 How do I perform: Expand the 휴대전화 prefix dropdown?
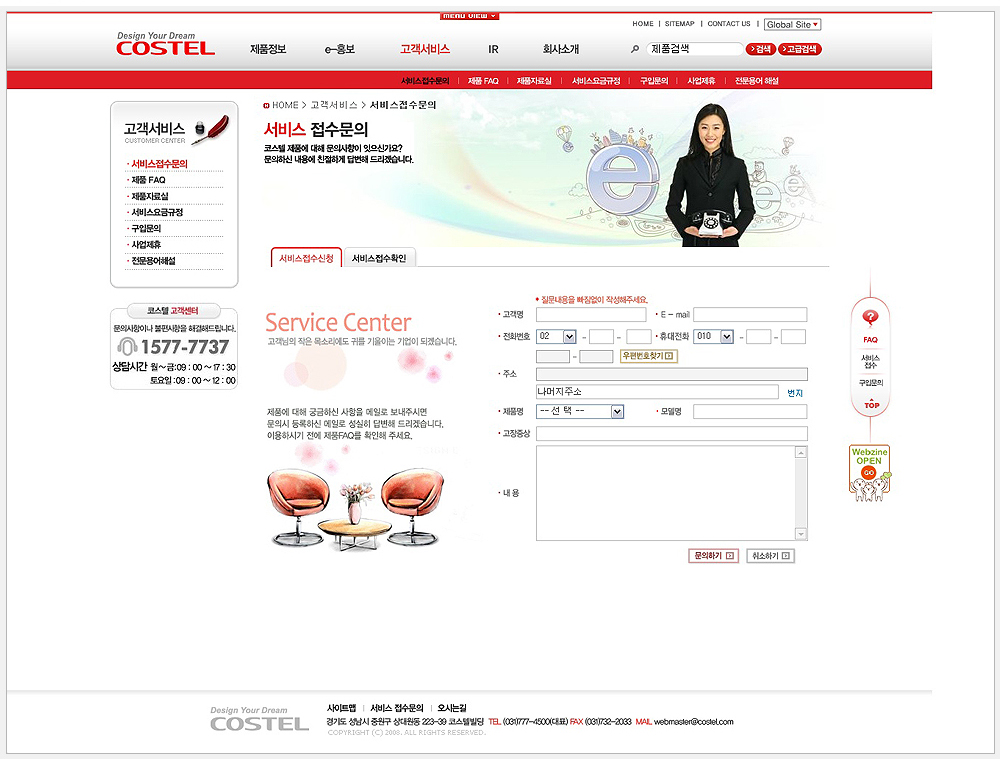pyautogui.click(x=714, y=336)
